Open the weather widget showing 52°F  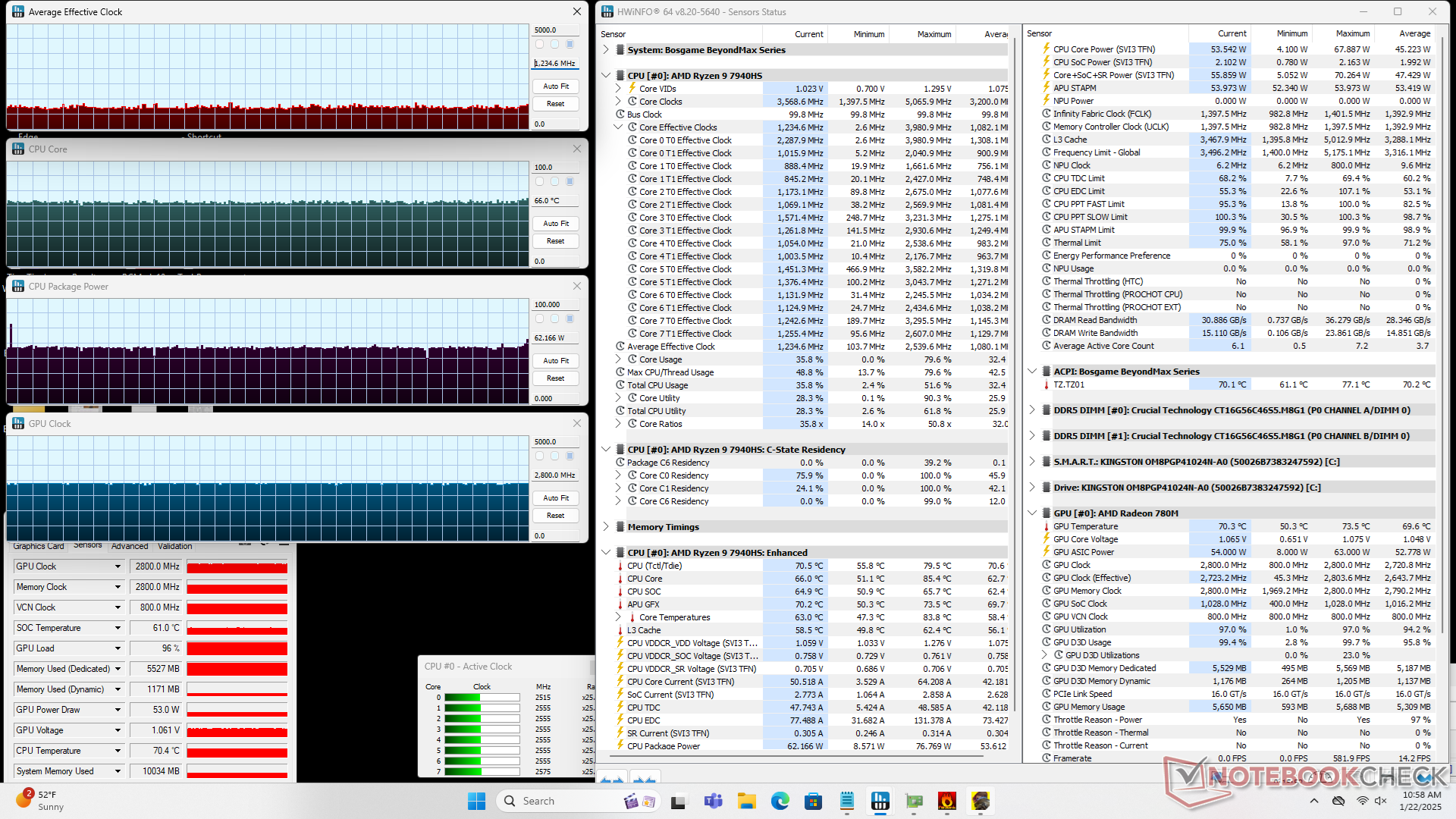[x=39, y=801]
